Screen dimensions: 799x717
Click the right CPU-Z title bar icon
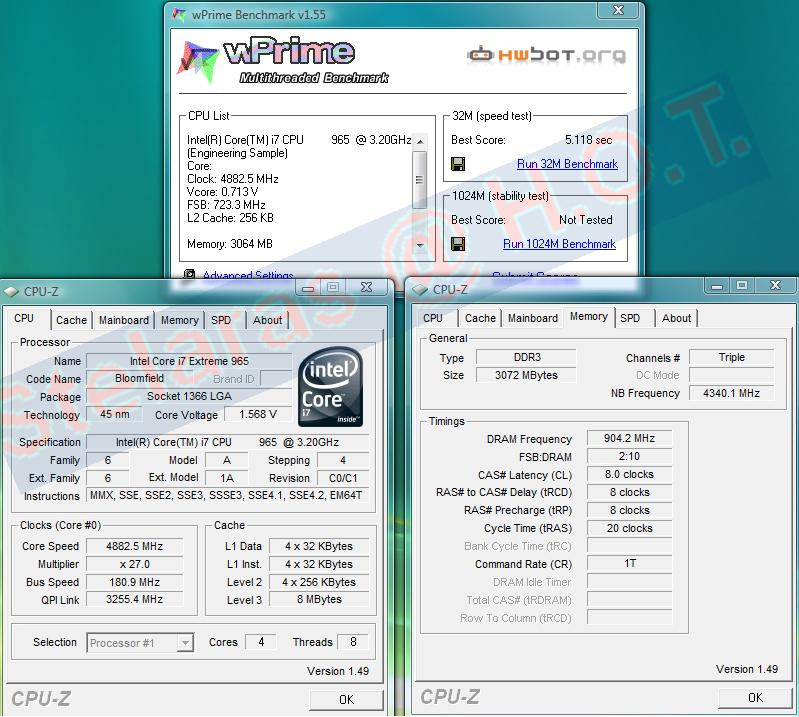(420, 290)
